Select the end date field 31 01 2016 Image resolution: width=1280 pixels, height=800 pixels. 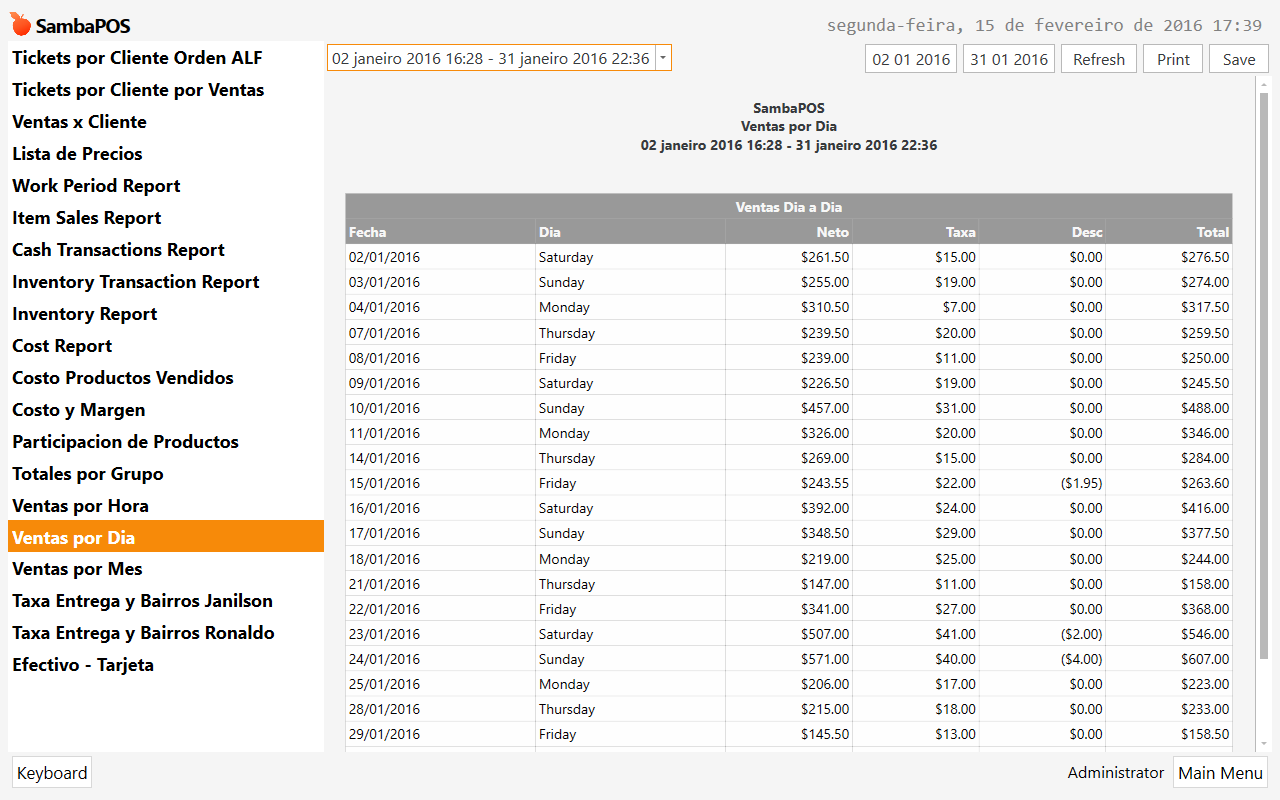tap(1009, 59)
